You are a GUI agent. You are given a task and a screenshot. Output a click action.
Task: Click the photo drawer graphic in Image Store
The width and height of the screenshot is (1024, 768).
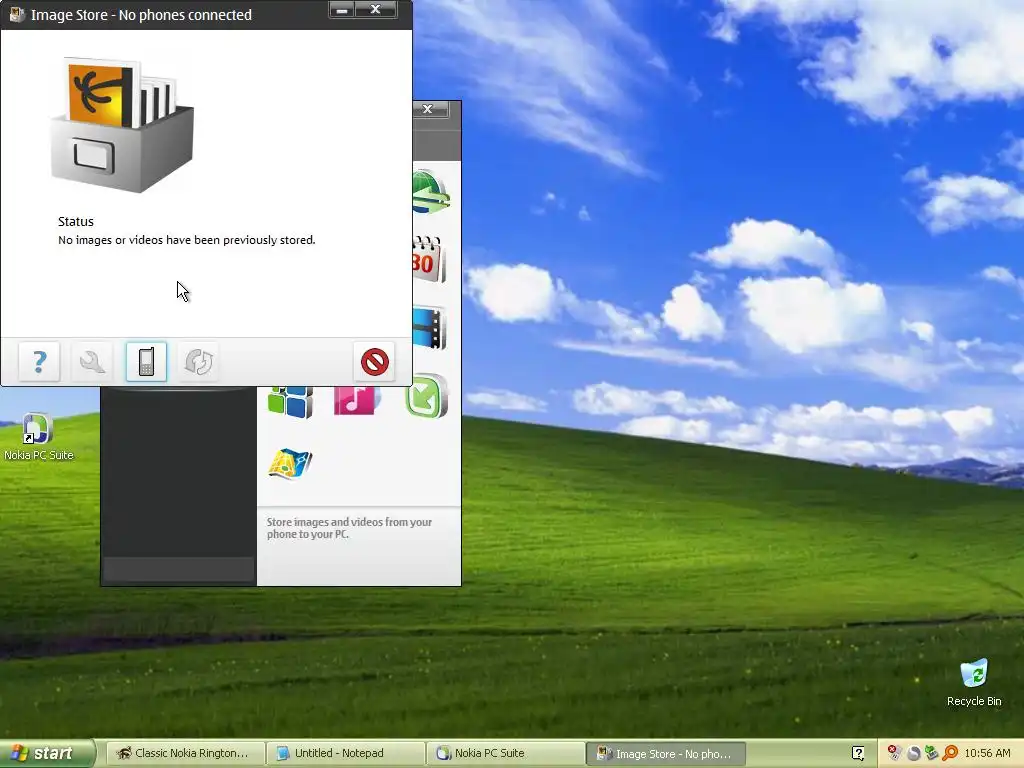click(122, 125)
